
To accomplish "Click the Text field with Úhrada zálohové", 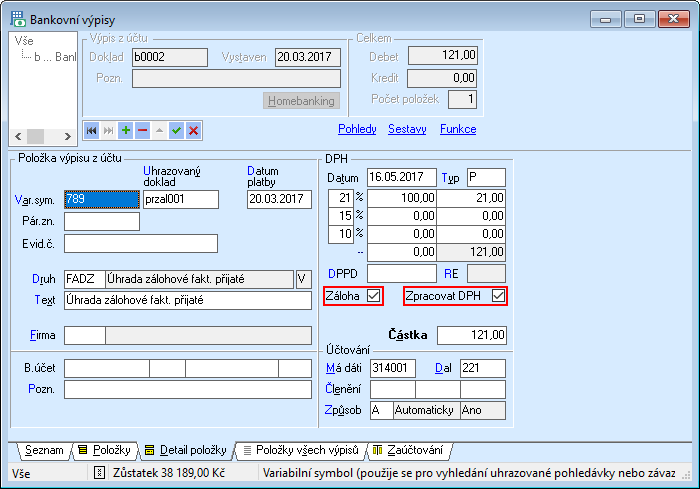I will coord(188,300).
